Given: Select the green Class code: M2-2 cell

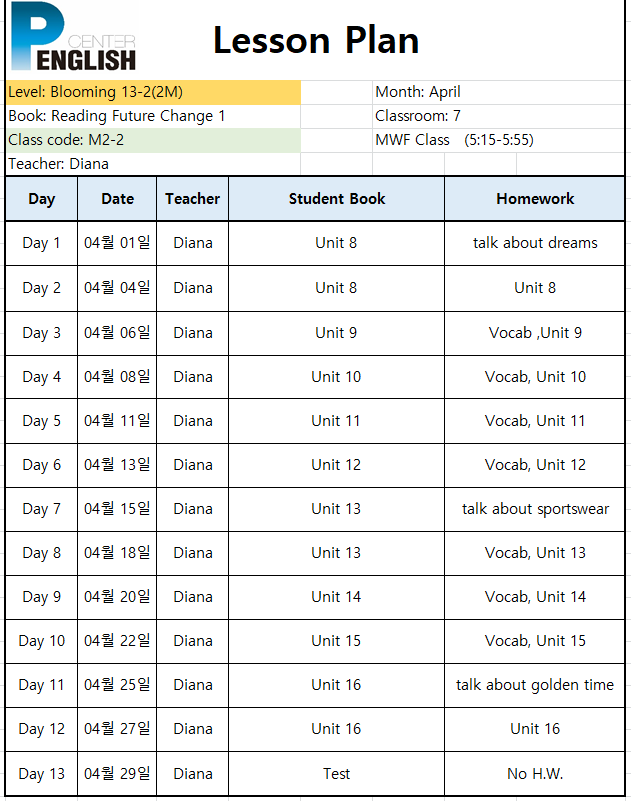Looking at the screenshot, I should (x=153, y=140).
